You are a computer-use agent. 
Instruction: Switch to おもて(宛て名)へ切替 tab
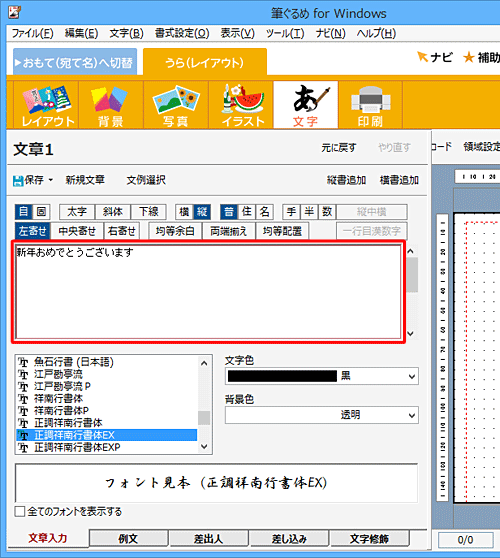pos(75,62)
